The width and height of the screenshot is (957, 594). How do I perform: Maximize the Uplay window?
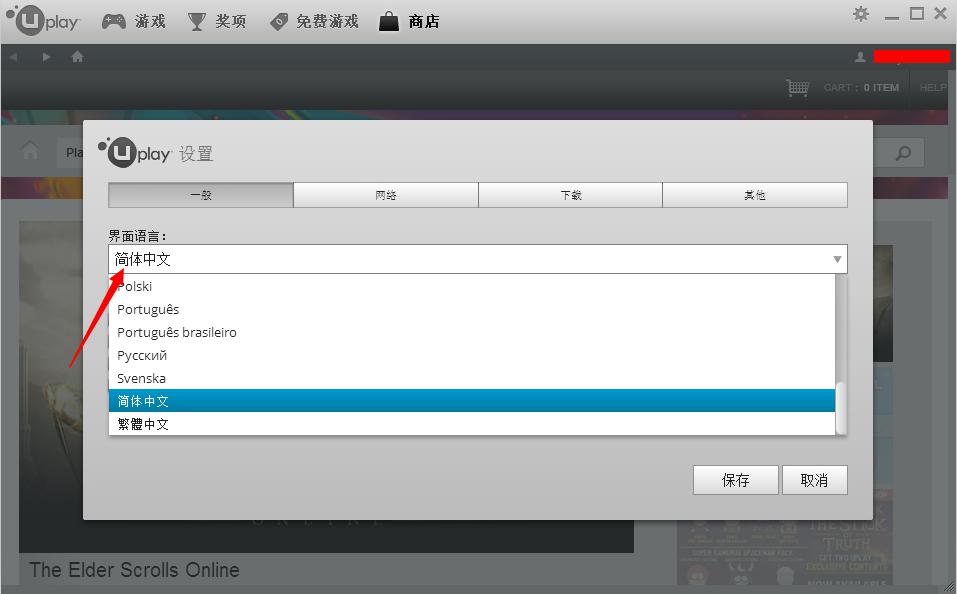[x=917, y=13]
